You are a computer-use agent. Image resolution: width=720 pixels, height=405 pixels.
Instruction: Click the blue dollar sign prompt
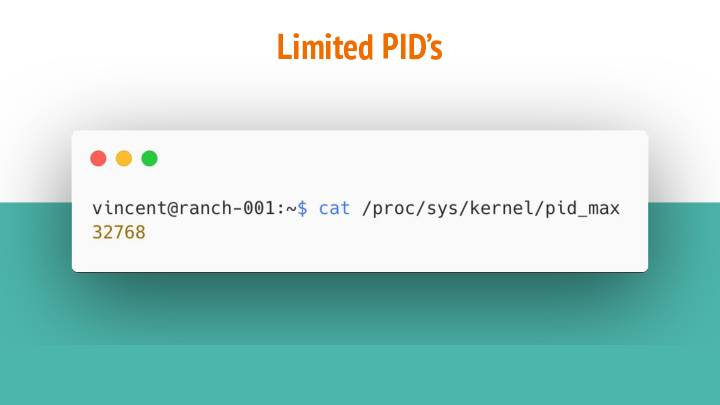(302, 208)
